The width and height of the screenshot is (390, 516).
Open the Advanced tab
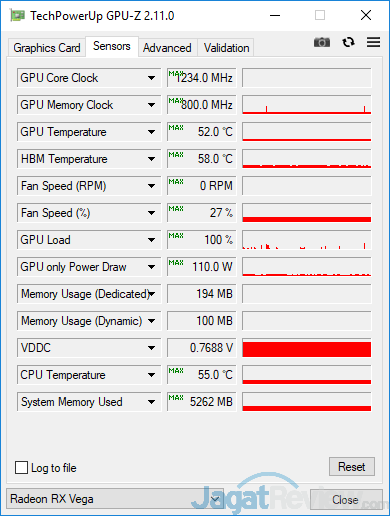click(167, 48)
